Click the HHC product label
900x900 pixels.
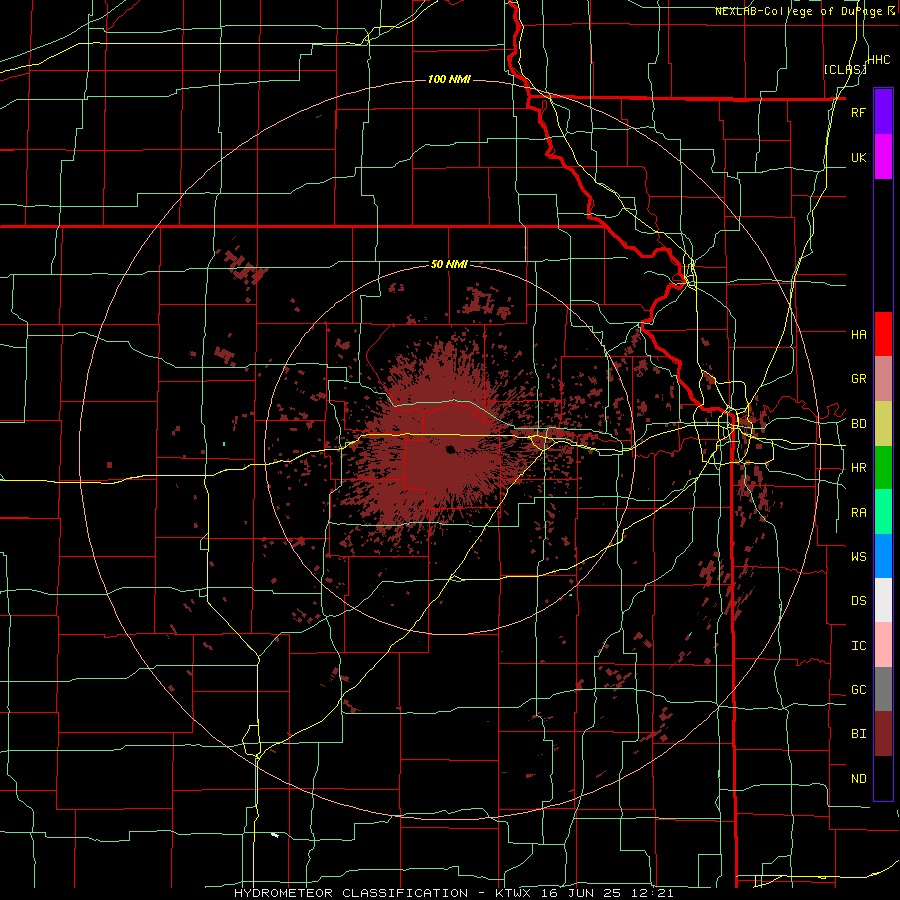[x=878, y=60]
